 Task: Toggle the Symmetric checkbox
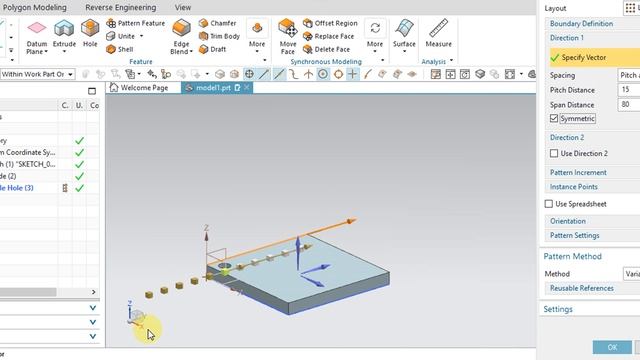coord(554,118)
